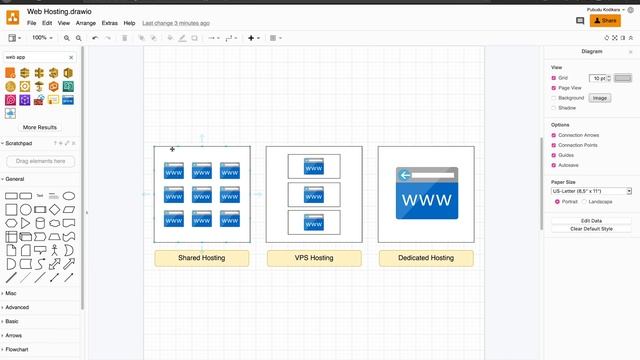
Task: Select Landscape orientation
Action: (x=584, y=202)
